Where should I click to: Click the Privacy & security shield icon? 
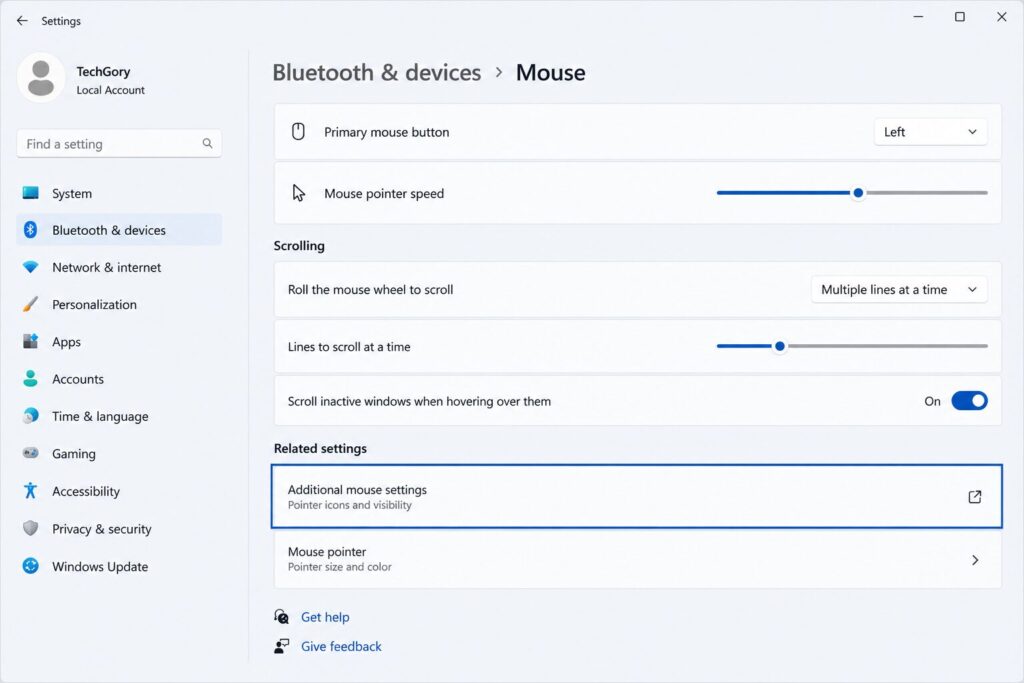pyautogui.click(x=30, y=528)
